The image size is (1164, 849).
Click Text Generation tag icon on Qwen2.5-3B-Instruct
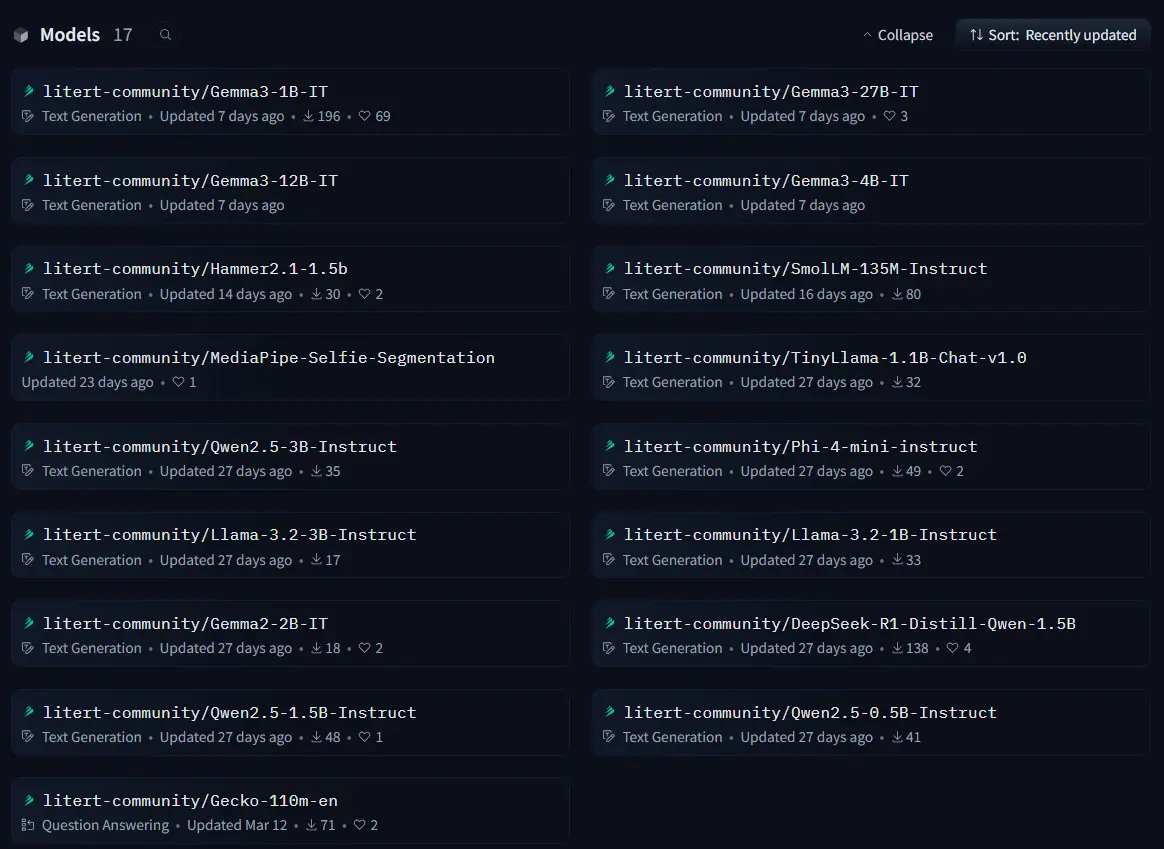coord(28,471)
